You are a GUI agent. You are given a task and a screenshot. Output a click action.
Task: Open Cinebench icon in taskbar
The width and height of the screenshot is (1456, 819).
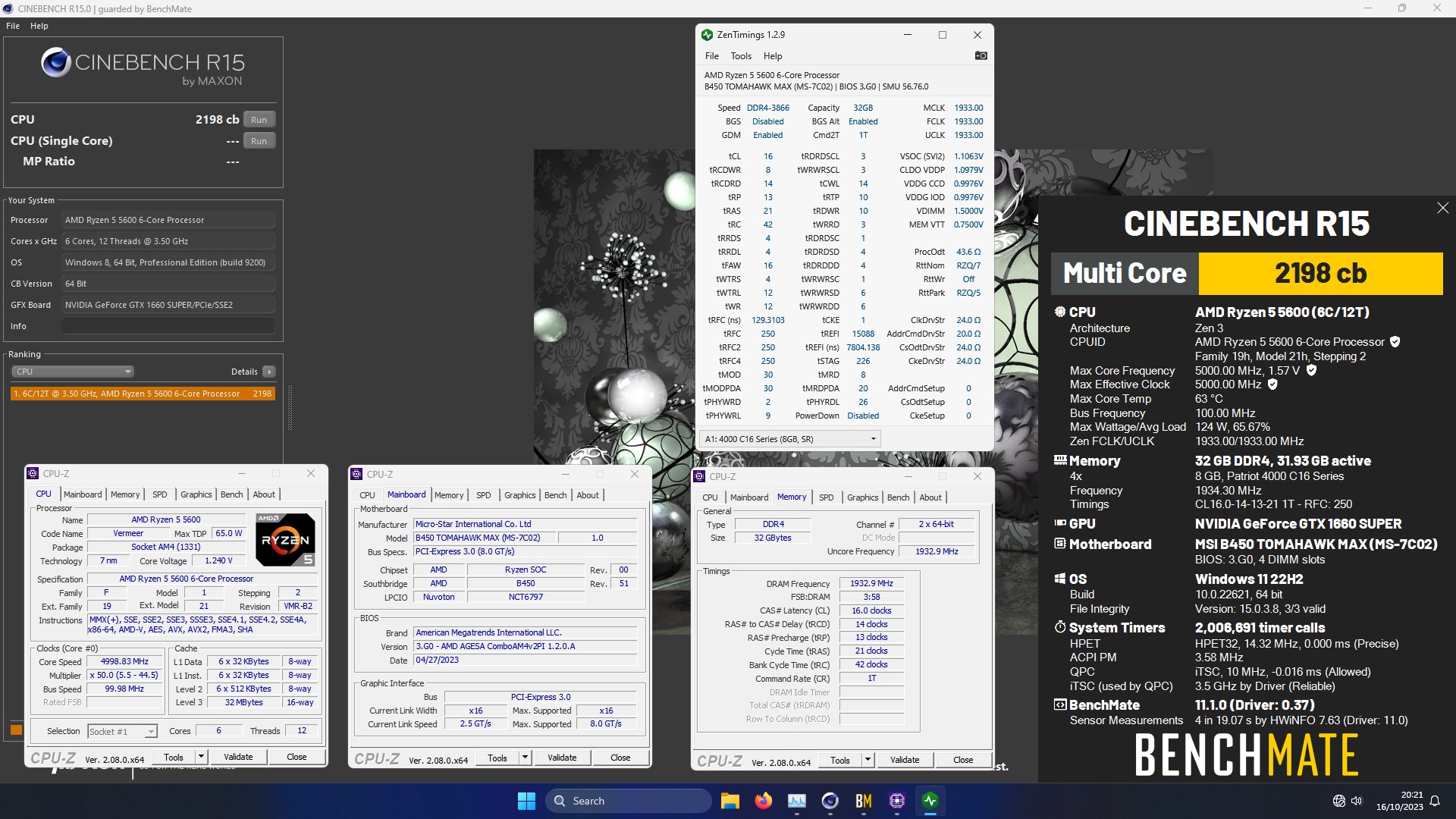pos(830,801)
